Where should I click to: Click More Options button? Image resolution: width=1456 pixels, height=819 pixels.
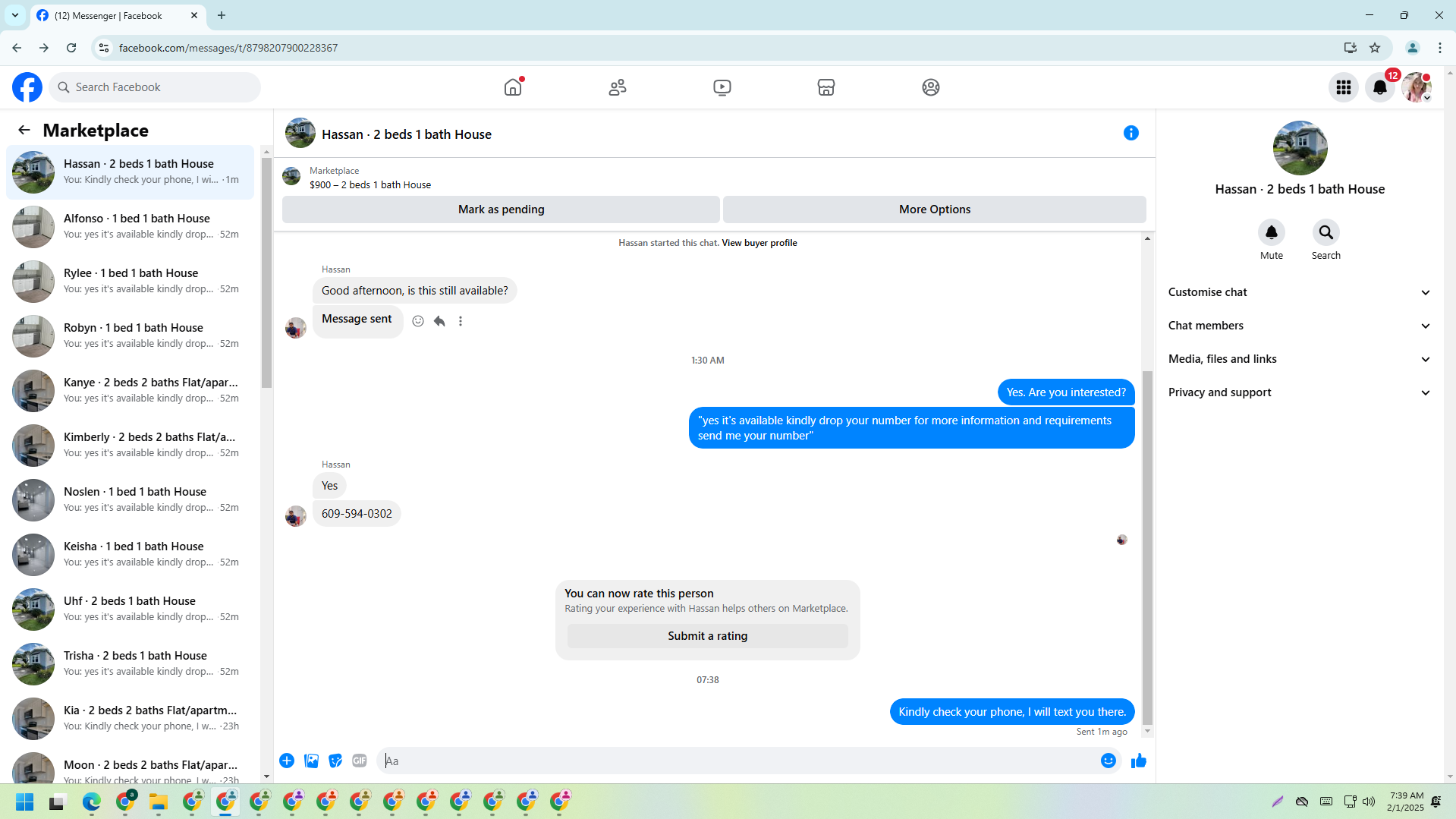tap(935, 209)
